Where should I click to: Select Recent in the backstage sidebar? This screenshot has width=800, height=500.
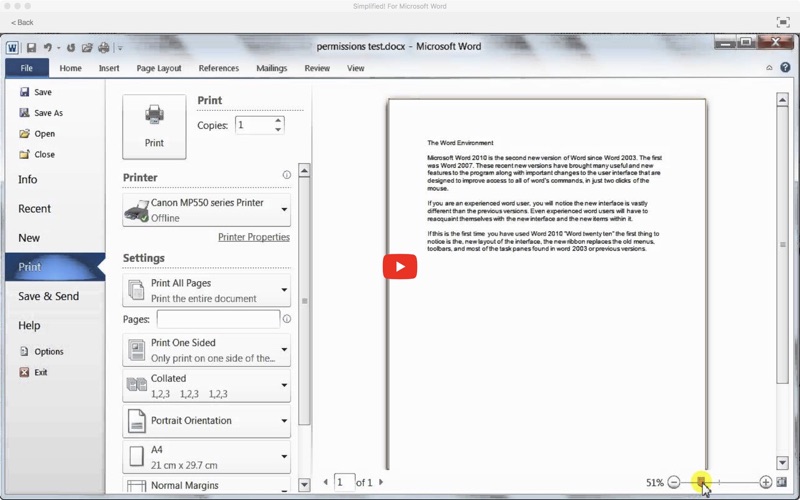[34, 209]
